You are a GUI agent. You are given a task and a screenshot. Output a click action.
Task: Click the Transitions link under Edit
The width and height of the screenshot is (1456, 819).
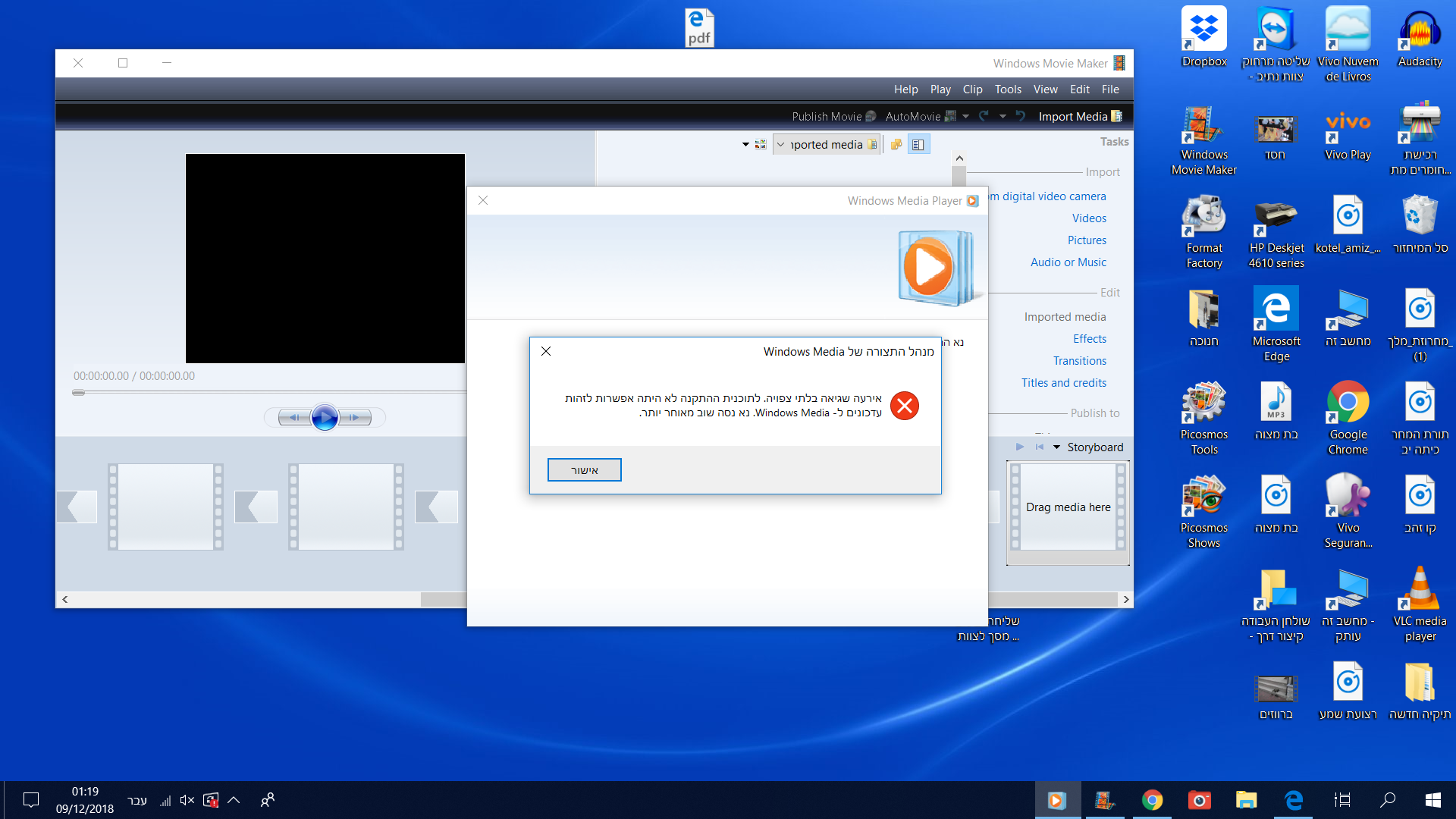click(1080, 361)
